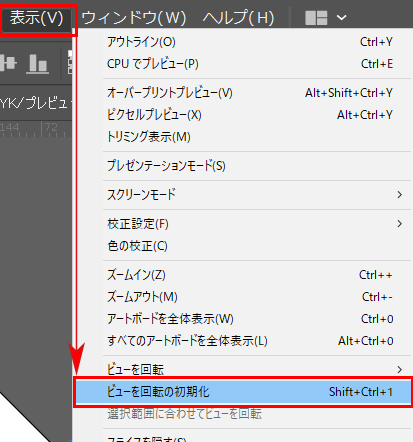
Task: Click the horizontal ruler strip
Action: click(36, 129)
